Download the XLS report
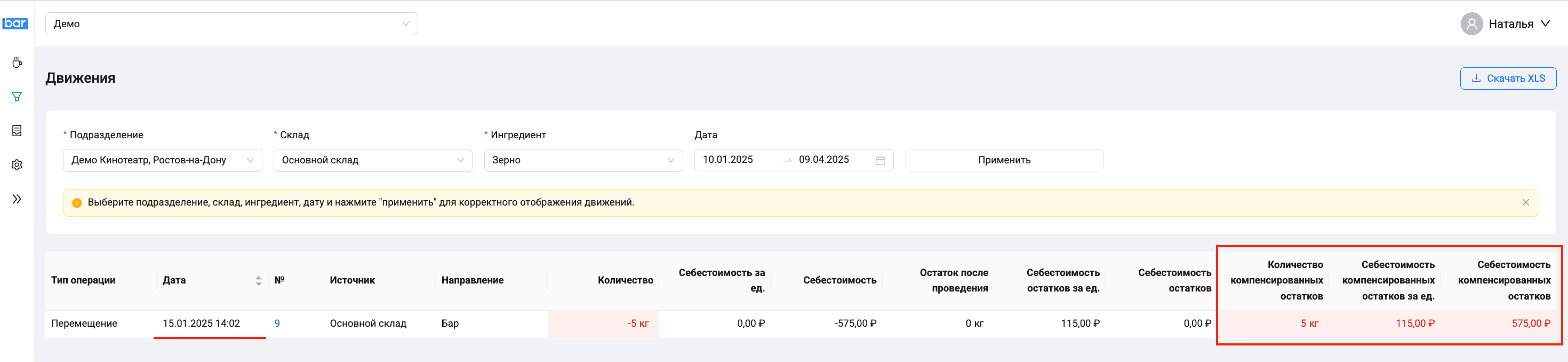This screenshot has width=1568, height=362. click(1508, 78)
